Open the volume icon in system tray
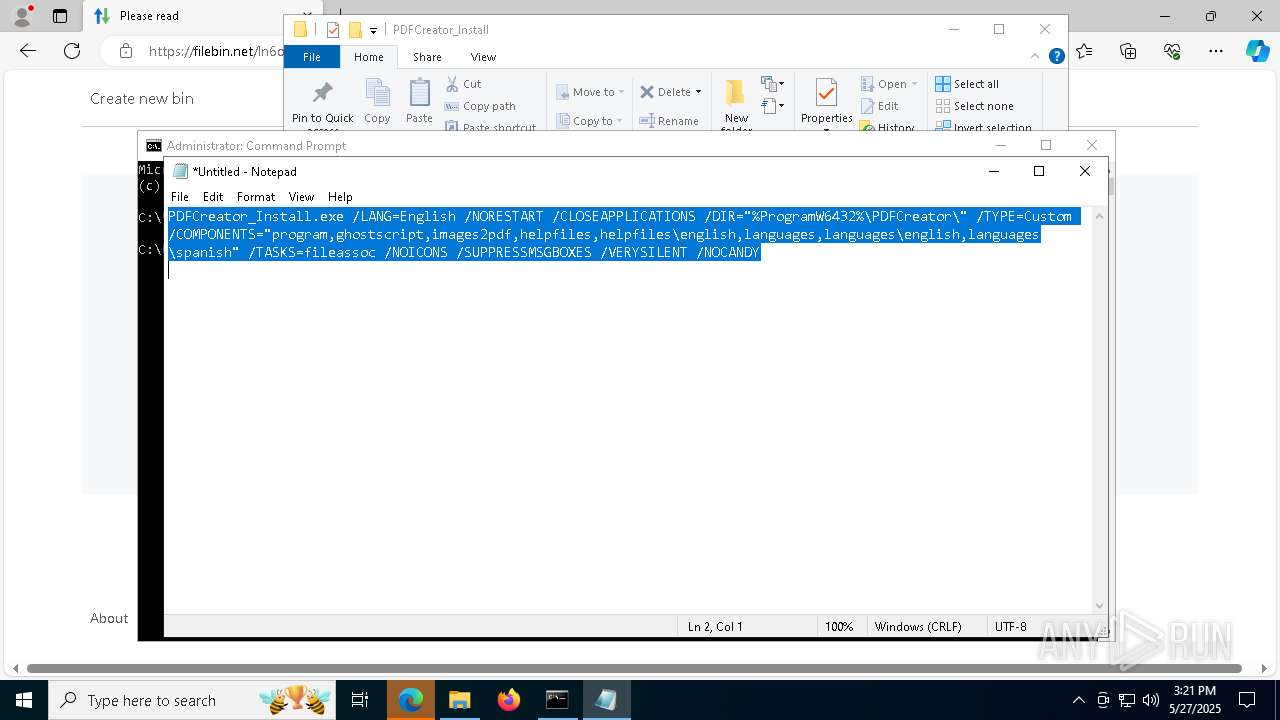This screenshot has height=720, width=1280. click(1151, 700)
